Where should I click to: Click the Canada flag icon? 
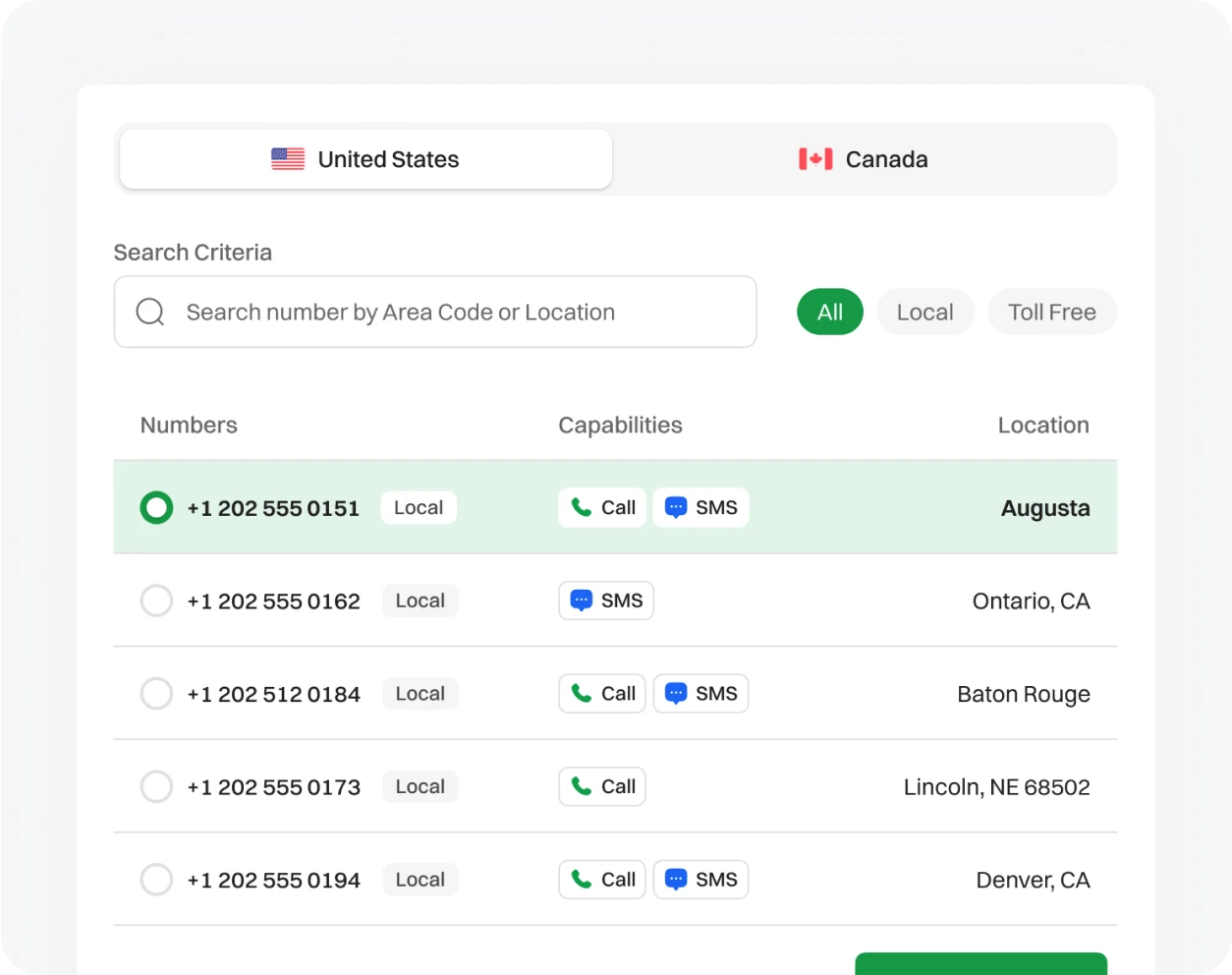point(814,158)
